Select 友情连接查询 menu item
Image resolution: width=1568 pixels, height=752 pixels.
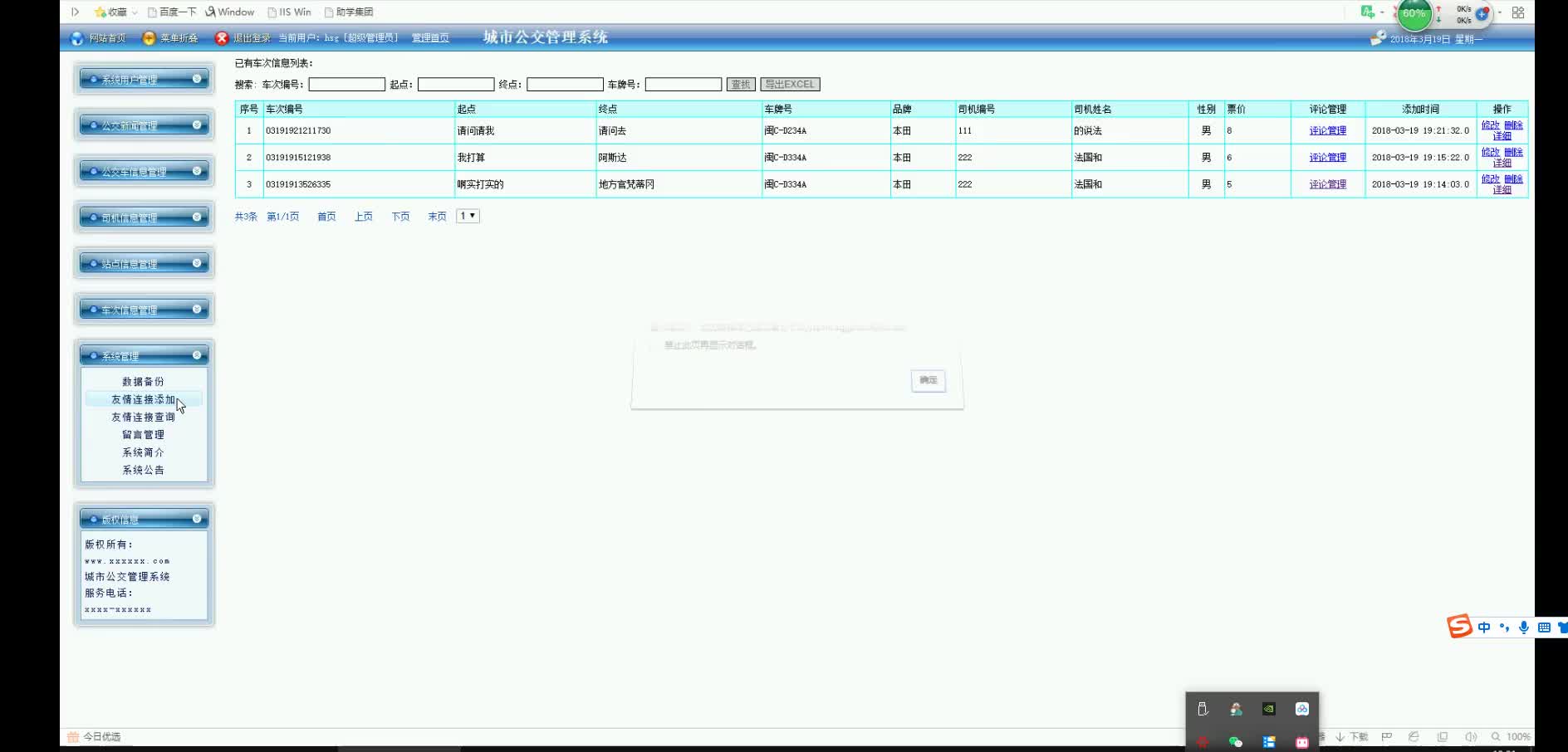(x=143, y=417)
